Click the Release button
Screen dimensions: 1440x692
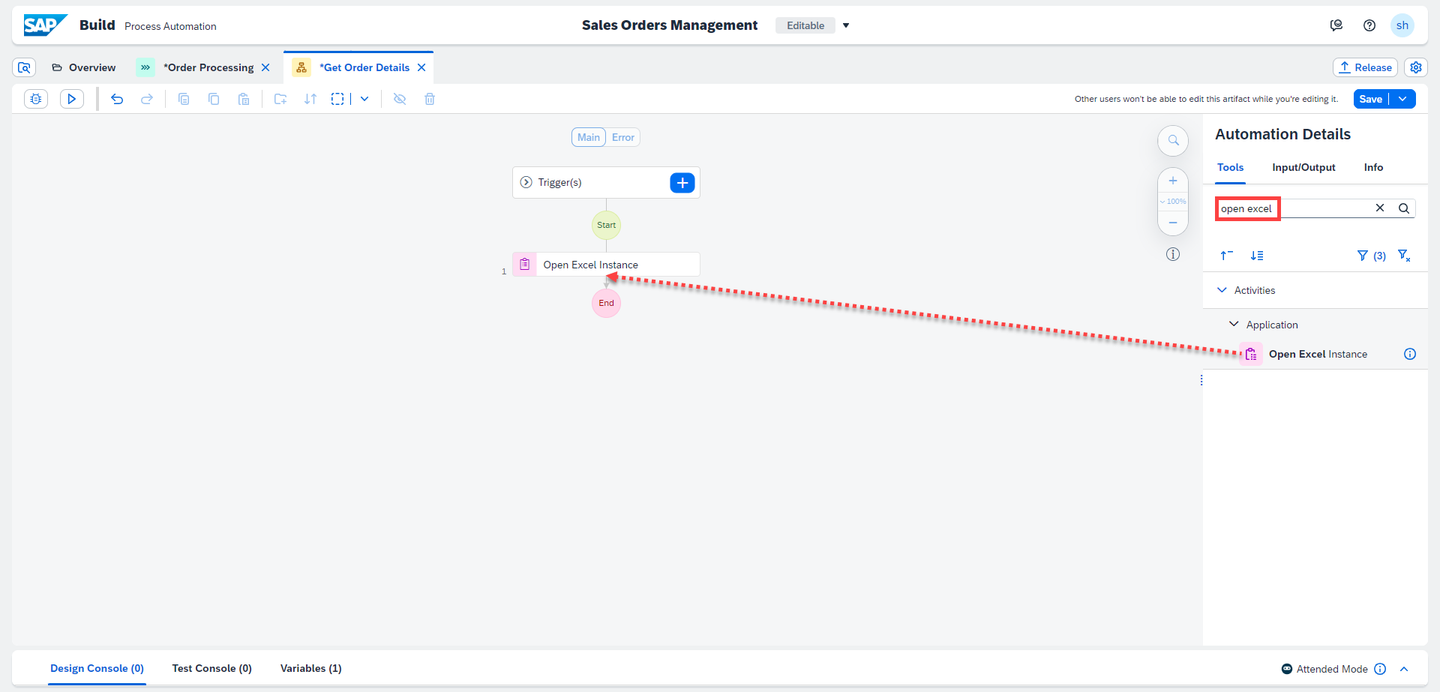pos(1365,67)
